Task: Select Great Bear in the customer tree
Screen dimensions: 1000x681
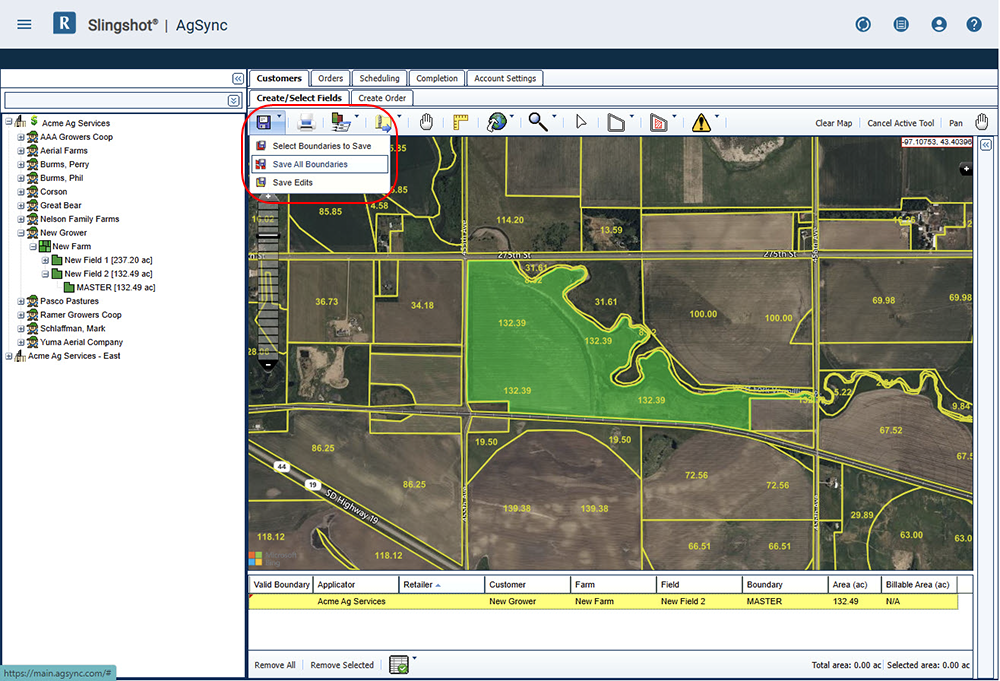Action: point(61,205)
